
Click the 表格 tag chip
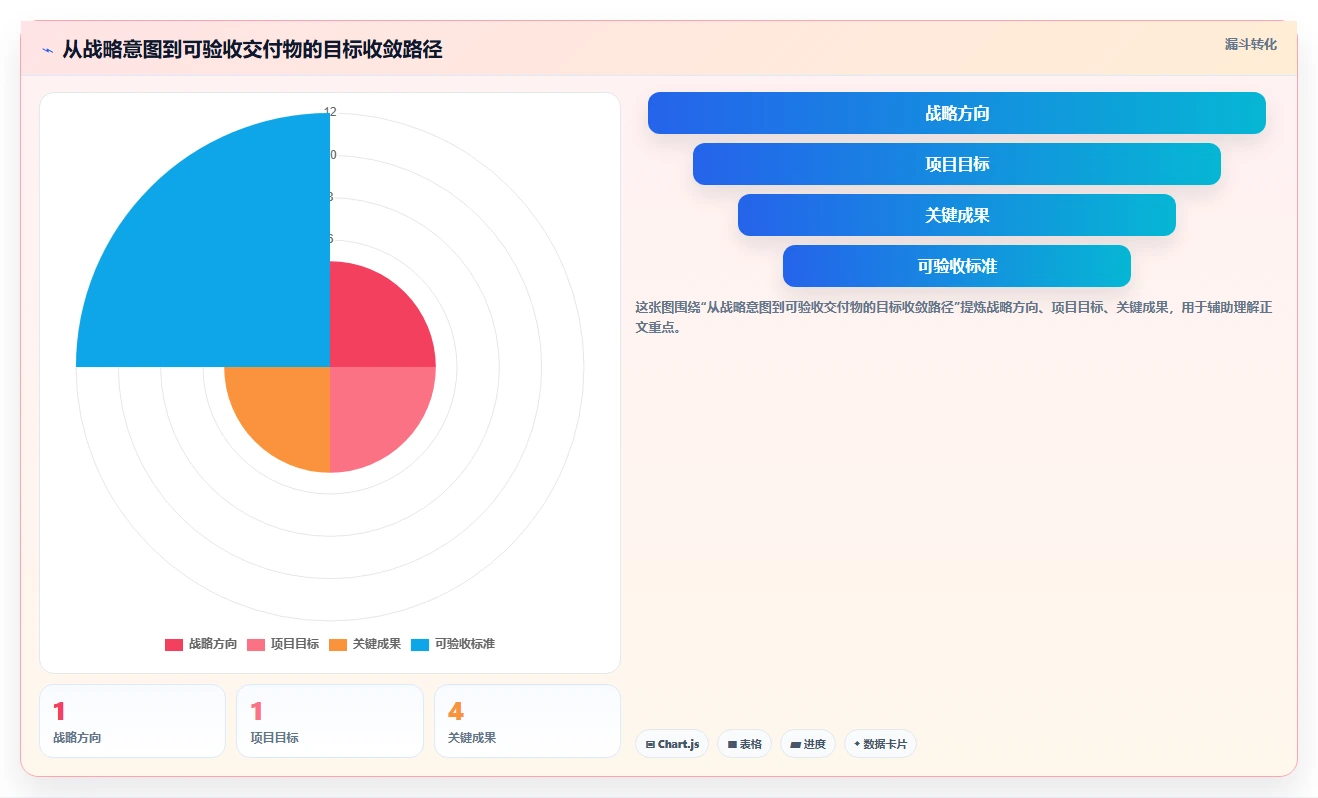tap(744, 744)
